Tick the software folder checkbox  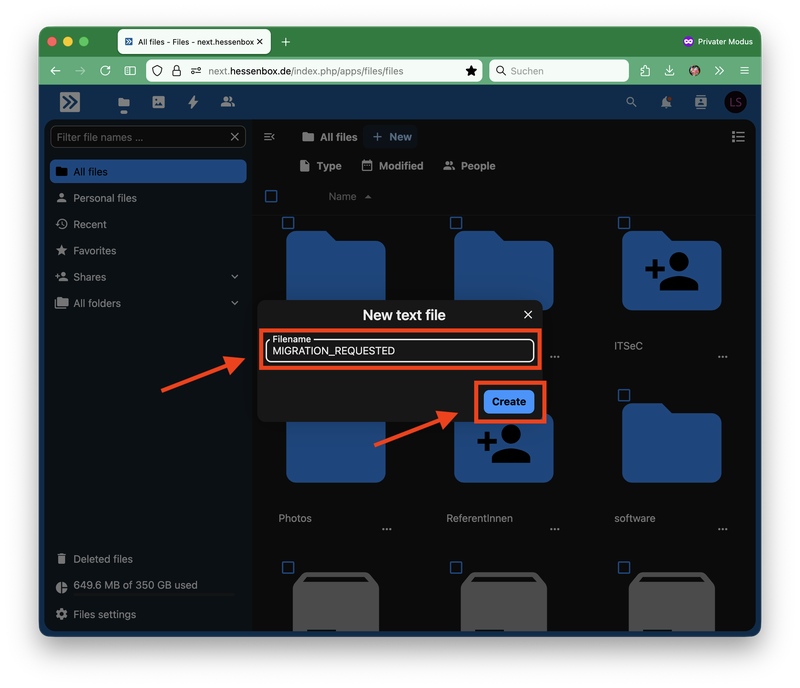(623, 395)
